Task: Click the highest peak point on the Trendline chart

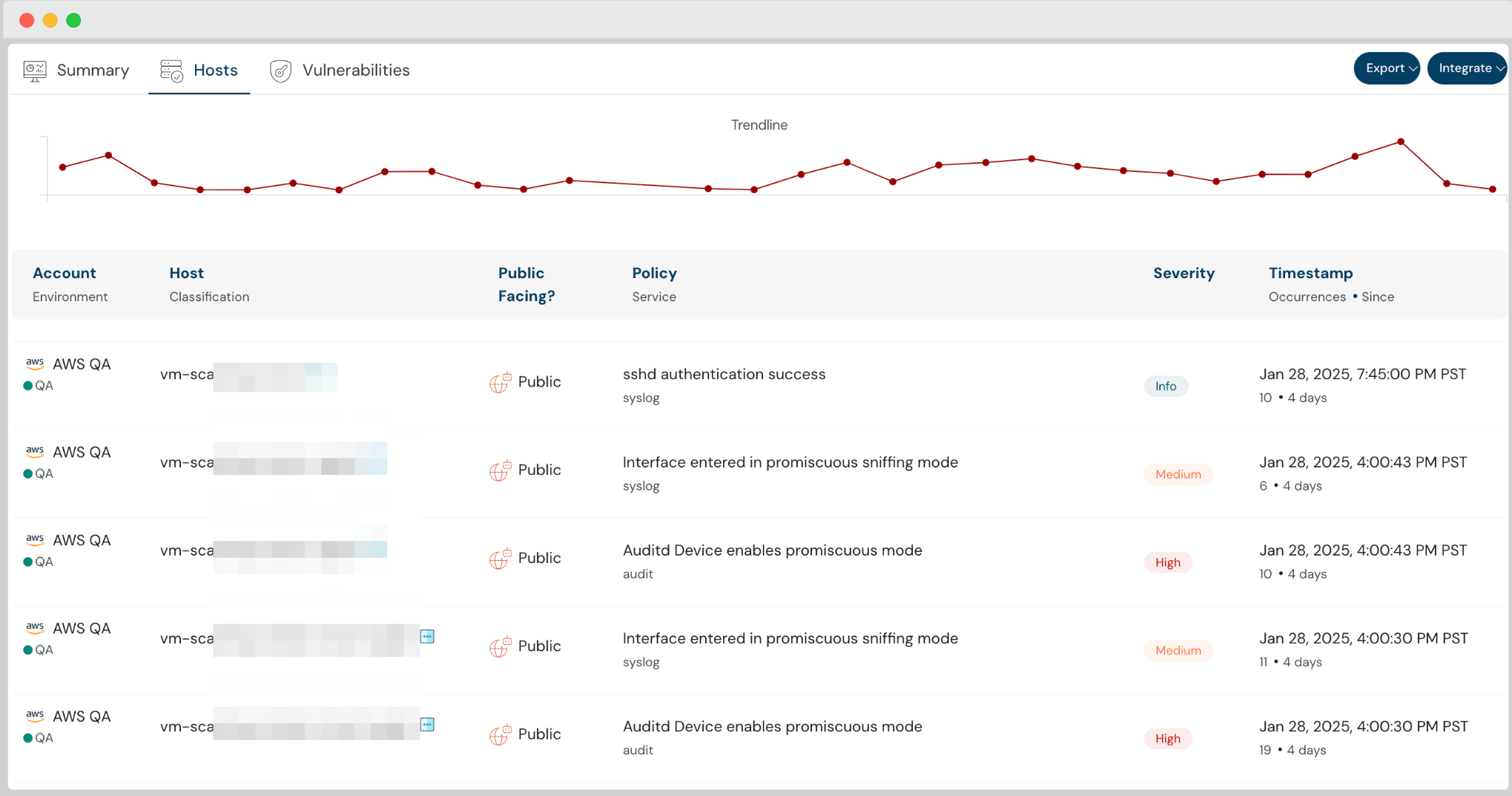Action: 1400,141
